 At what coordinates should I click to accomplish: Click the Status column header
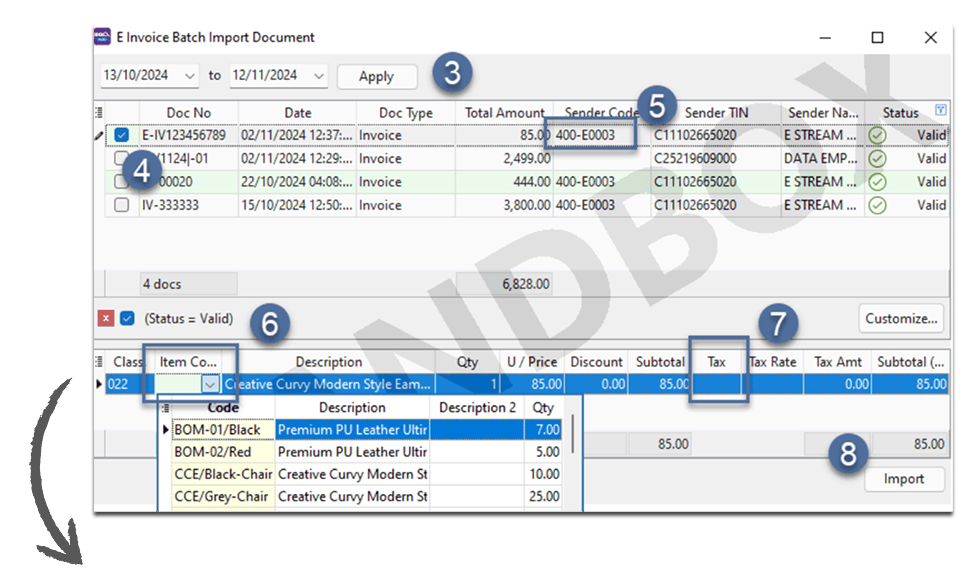click(900, 113)
